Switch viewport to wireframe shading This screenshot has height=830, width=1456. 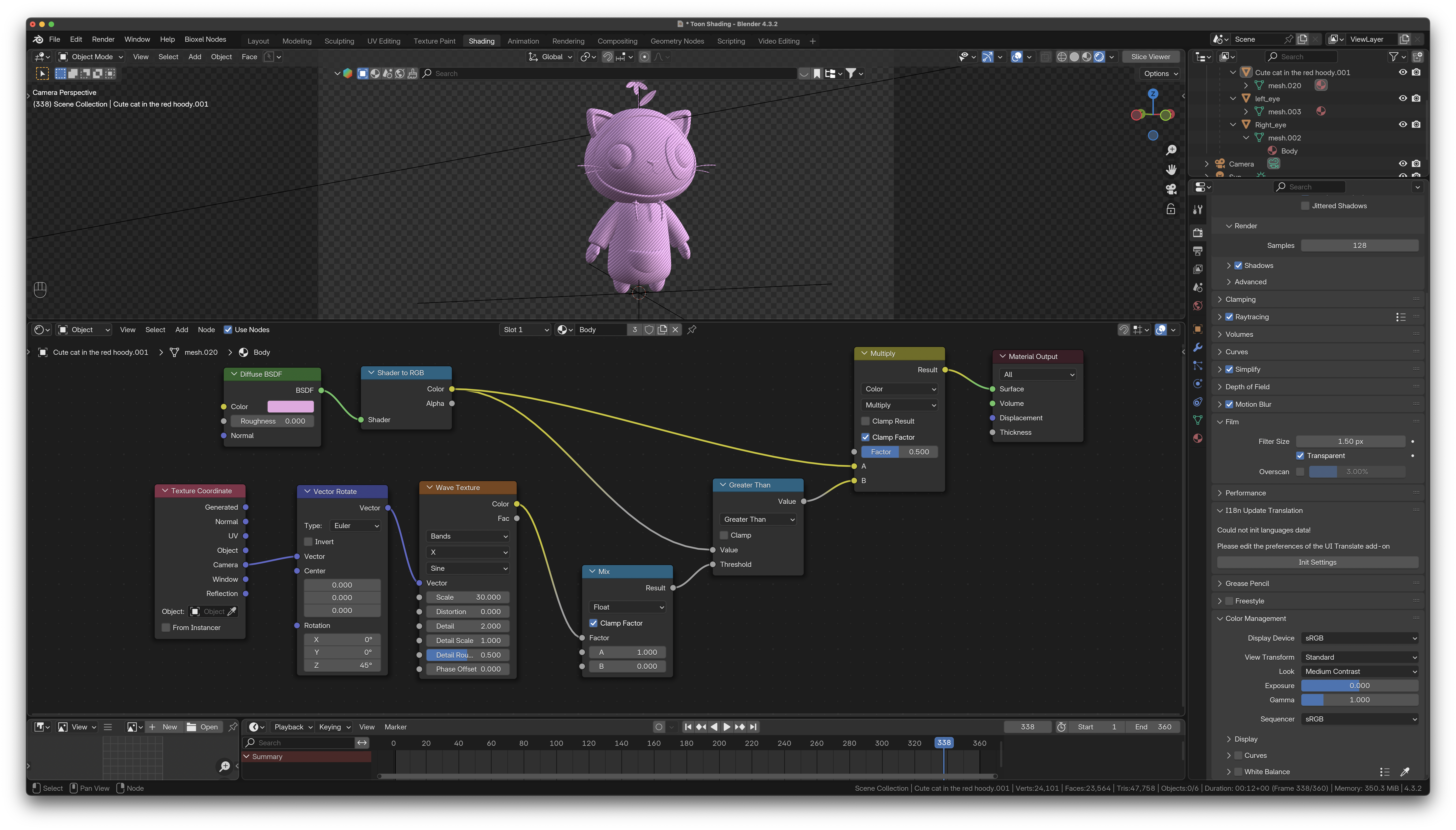pyautogui.click(x=1061, y=57)
